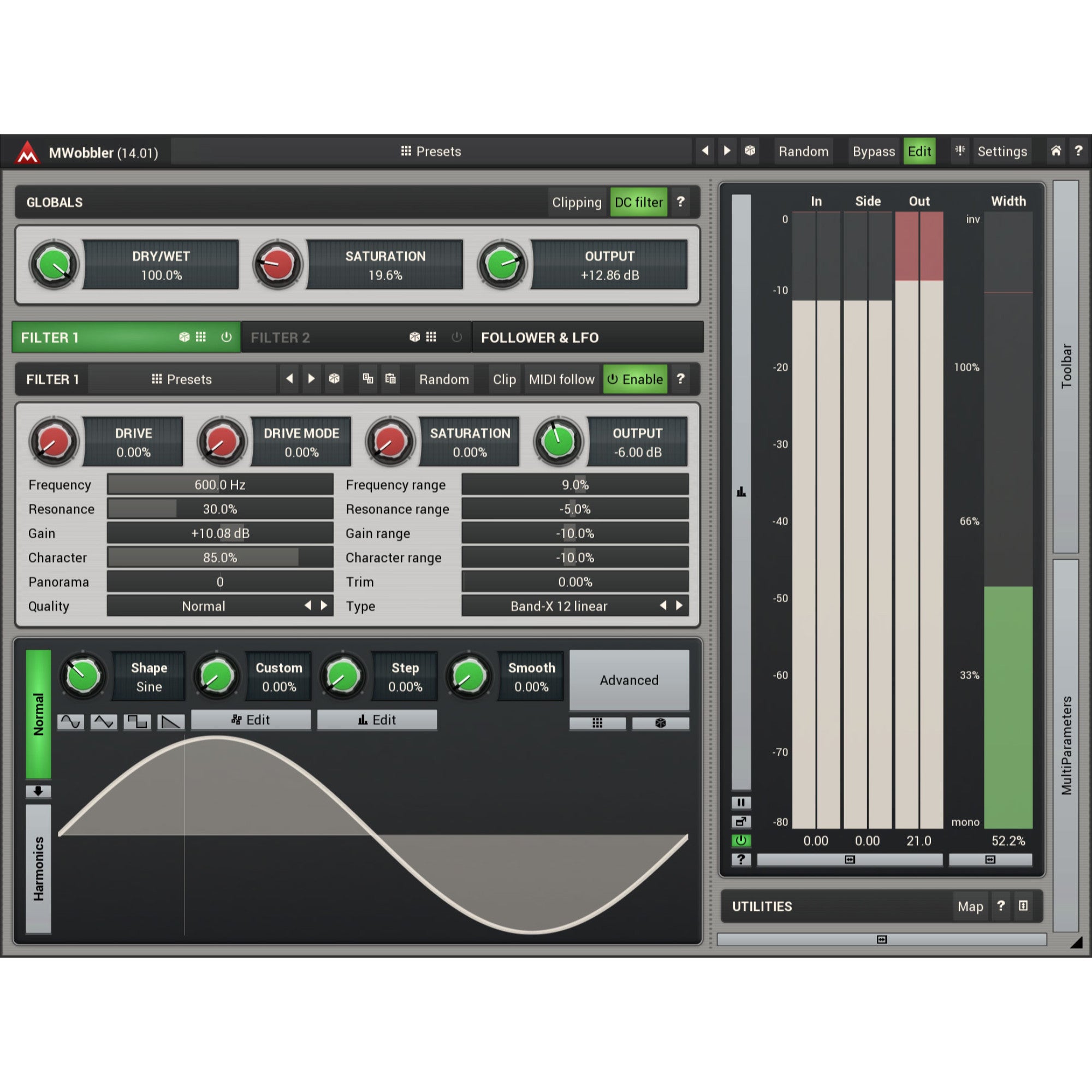Click the sawtooth wave shape icon
The width and height of the screenshot is (1092, 1092).
pyautogui.click(x=171, y=722)
